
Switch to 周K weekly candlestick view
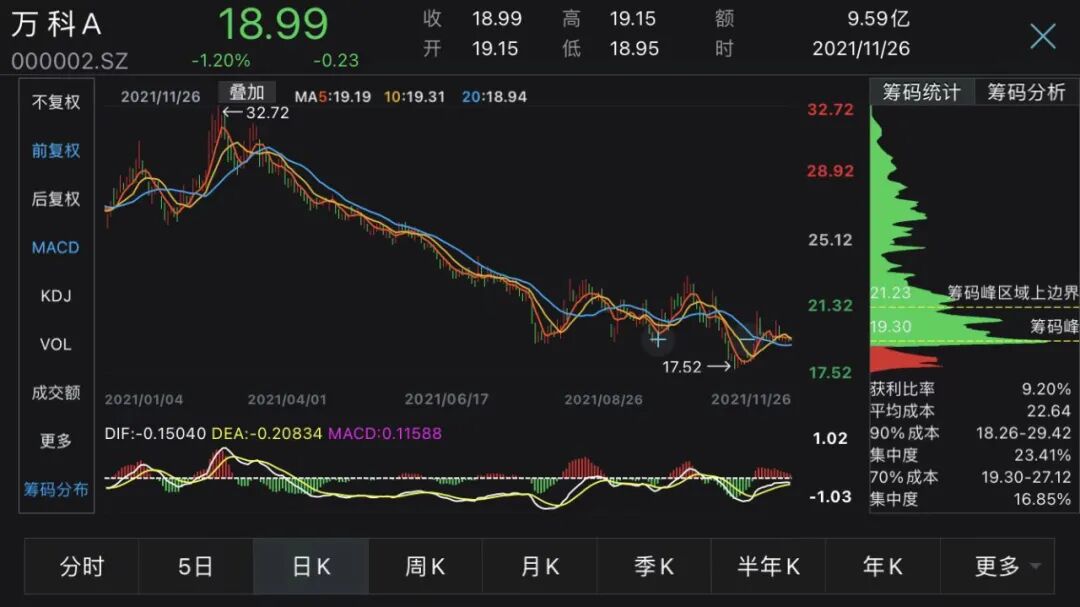[425, 566]
